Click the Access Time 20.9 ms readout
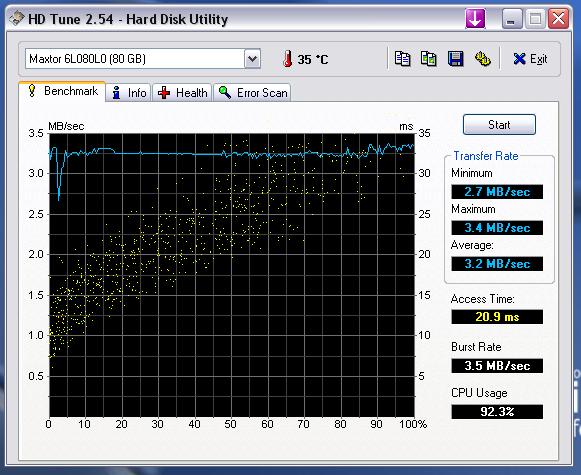Viewport: 581px width, 475px height. (497, 317)
